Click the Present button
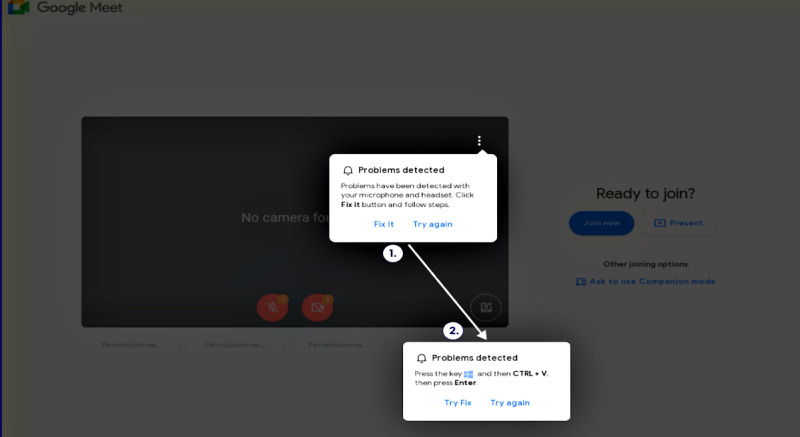The image size is (800, 437). pos(678,223)
